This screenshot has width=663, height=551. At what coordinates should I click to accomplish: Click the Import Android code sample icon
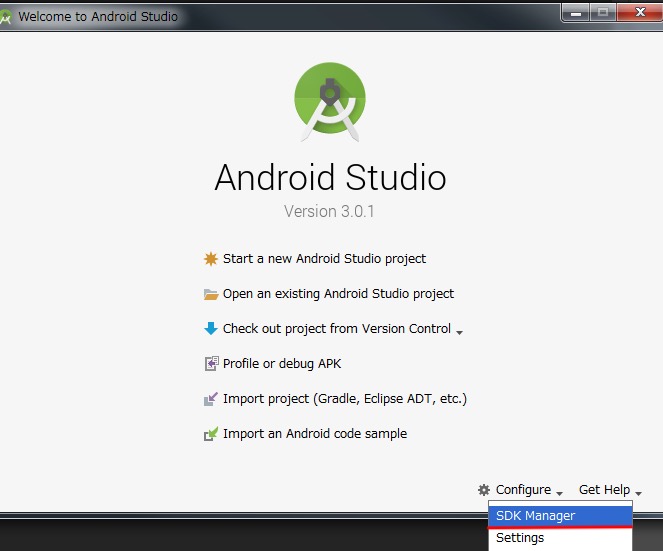(x=211, y=434)
